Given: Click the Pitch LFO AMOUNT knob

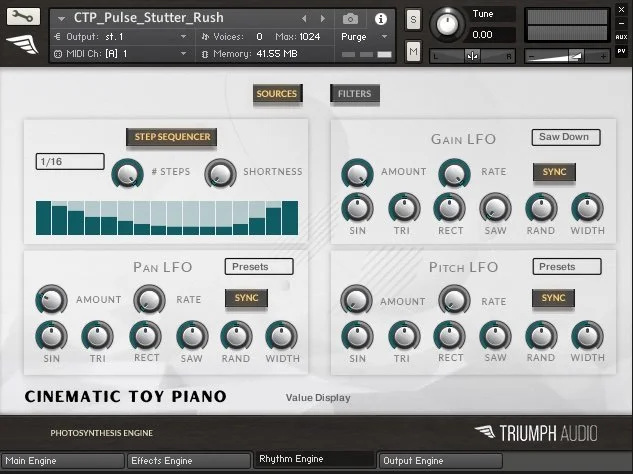Looking at the screenshot, I should click(x=356, y=300).
